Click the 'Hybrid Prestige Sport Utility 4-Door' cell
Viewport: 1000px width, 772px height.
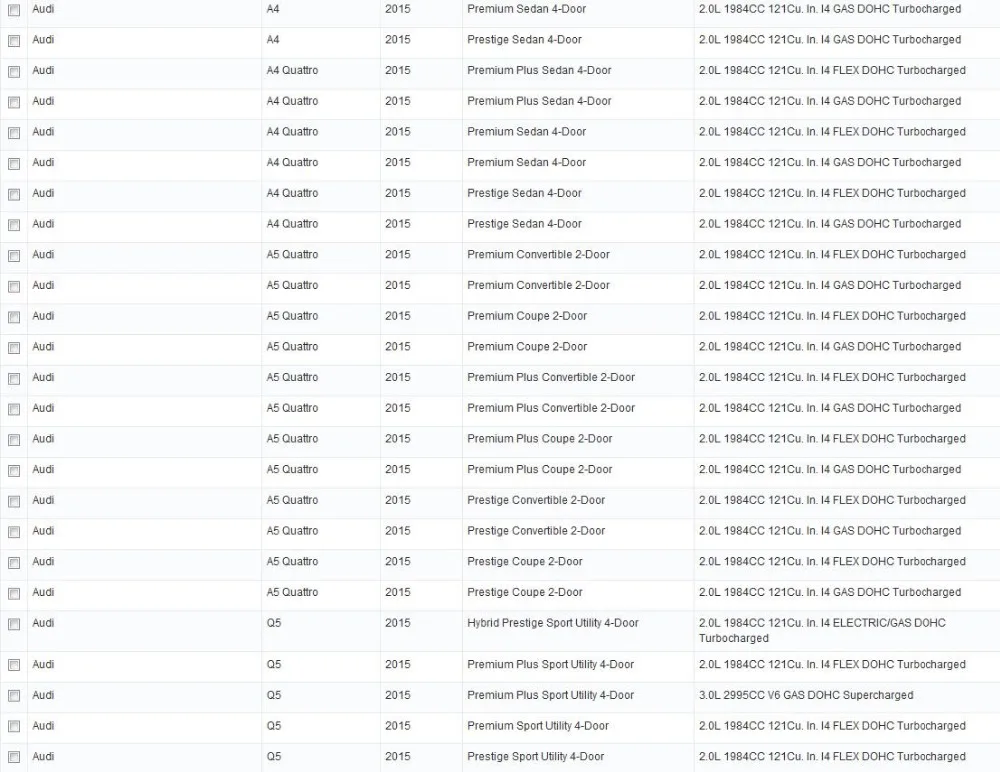point(552,623)
